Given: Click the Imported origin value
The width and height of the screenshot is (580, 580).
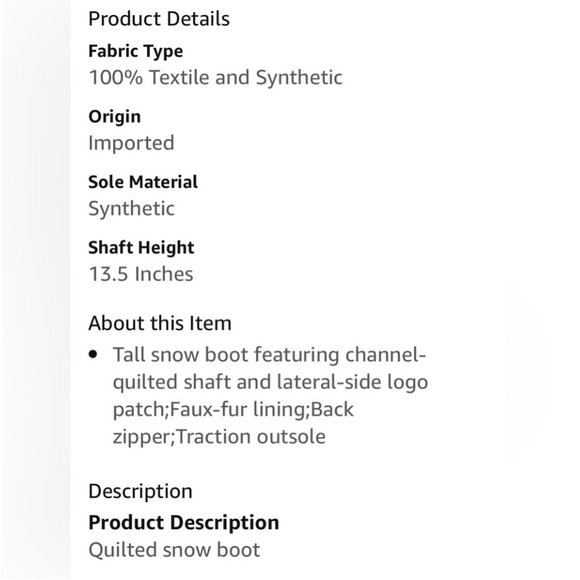Looking at the screenshot, I should (x=131, y=143).
